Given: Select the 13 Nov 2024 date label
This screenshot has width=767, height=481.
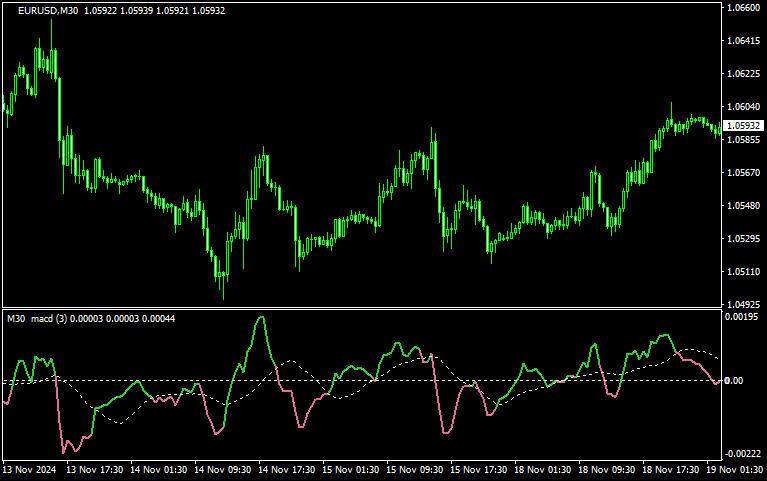Looking at the screenshot, I should (x=30, y=469).
